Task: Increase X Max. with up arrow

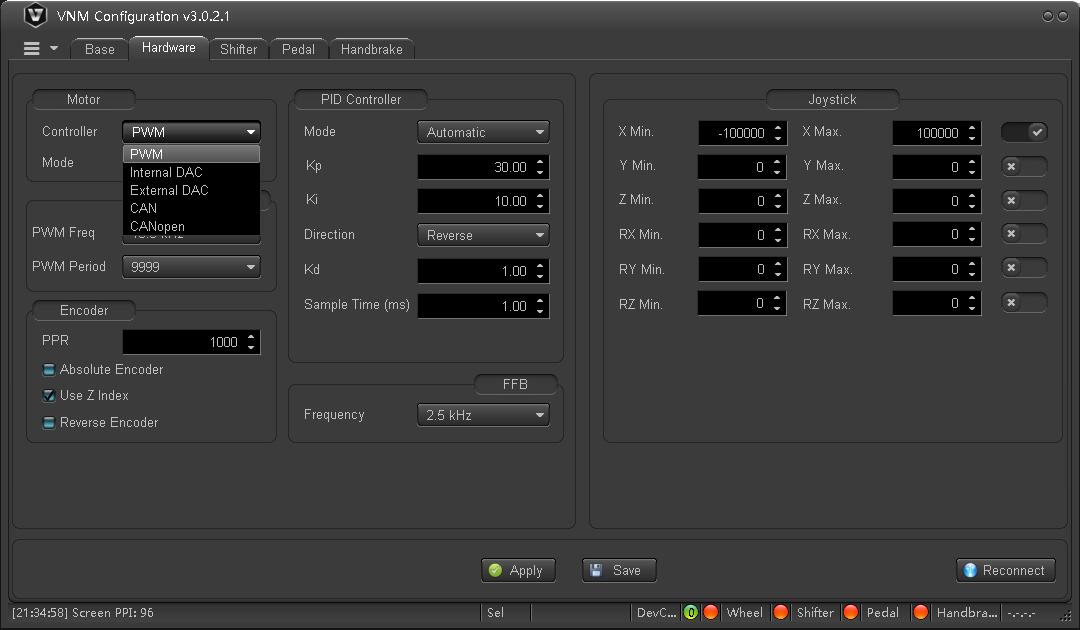Action: tap(972, 127)
